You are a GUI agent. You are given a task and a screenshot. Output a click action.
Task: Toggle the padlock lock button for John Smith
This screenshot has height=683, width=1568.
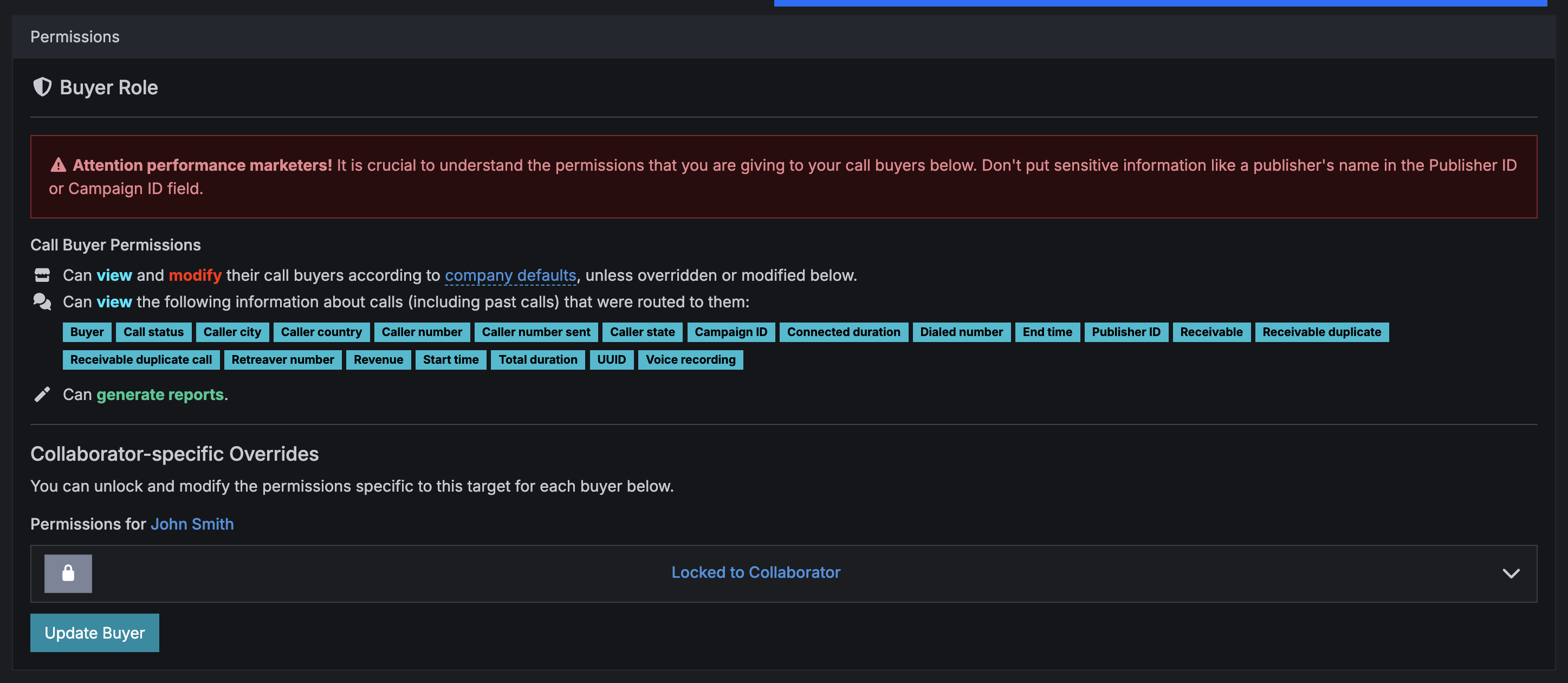pos(68,573)
